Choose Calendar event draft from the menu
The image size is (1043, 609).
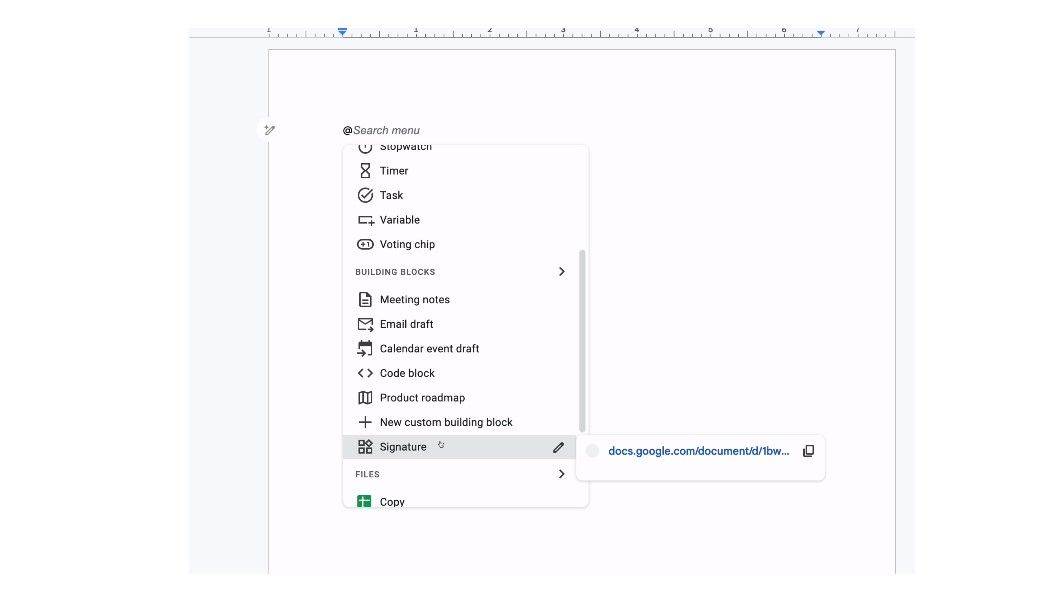click(x=429, y=348)
